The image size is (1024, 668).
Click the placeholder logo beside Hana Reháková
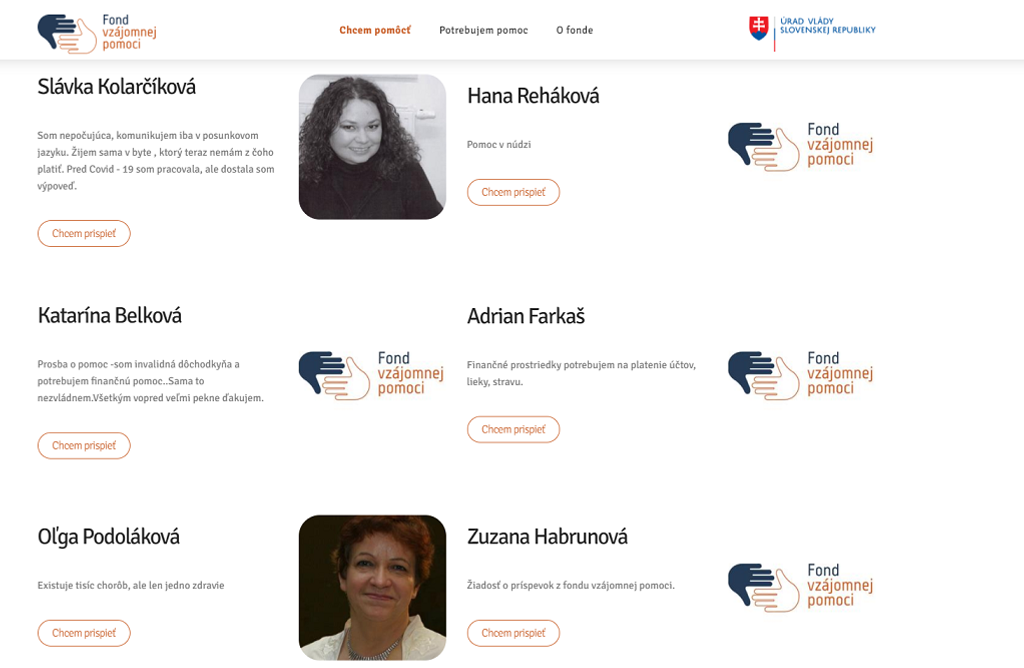click(800, 146)
